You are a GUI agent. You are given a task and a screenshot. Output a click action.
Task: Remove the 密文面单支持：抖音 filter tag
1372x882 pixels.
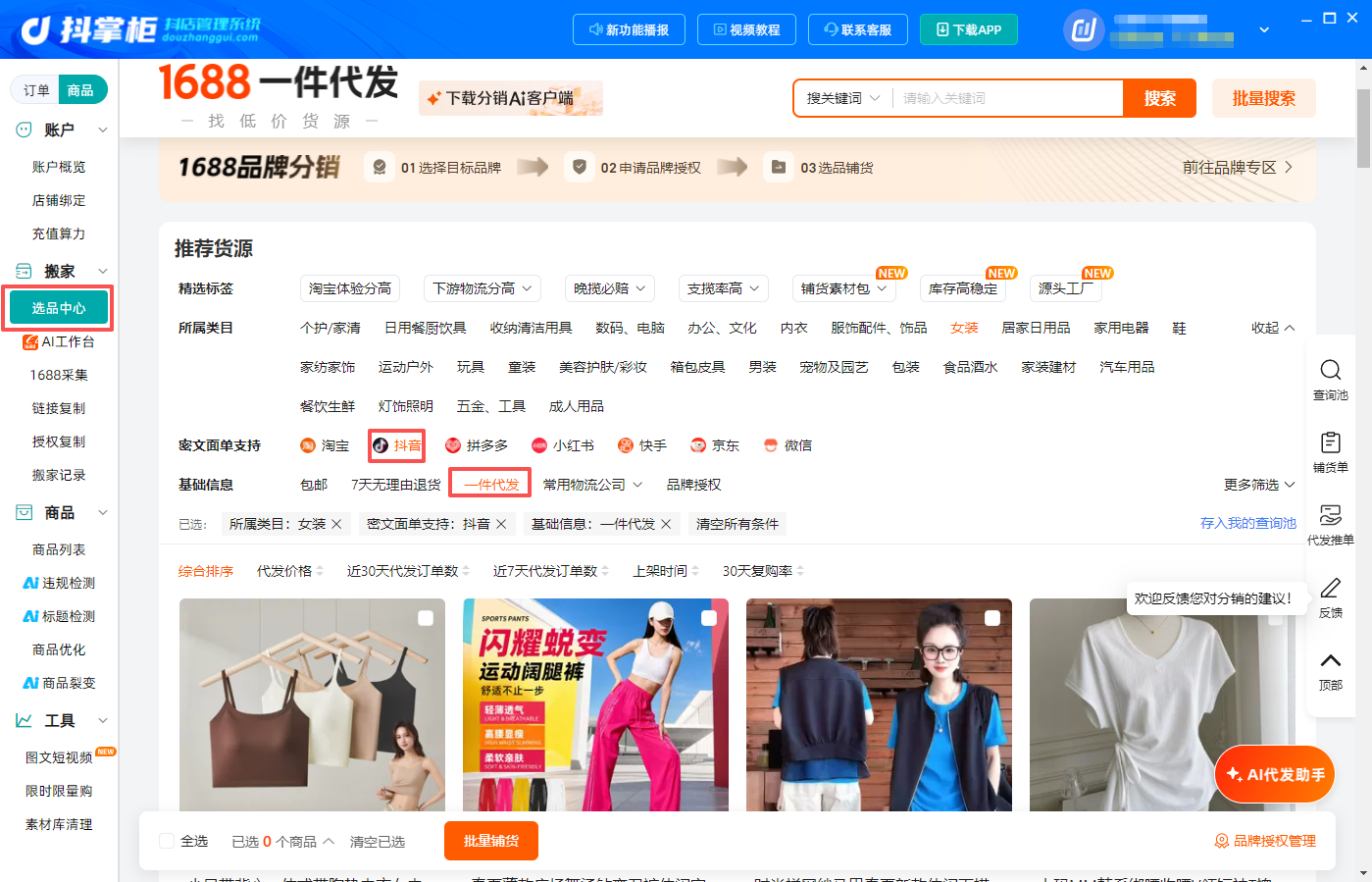coord(501,524)
